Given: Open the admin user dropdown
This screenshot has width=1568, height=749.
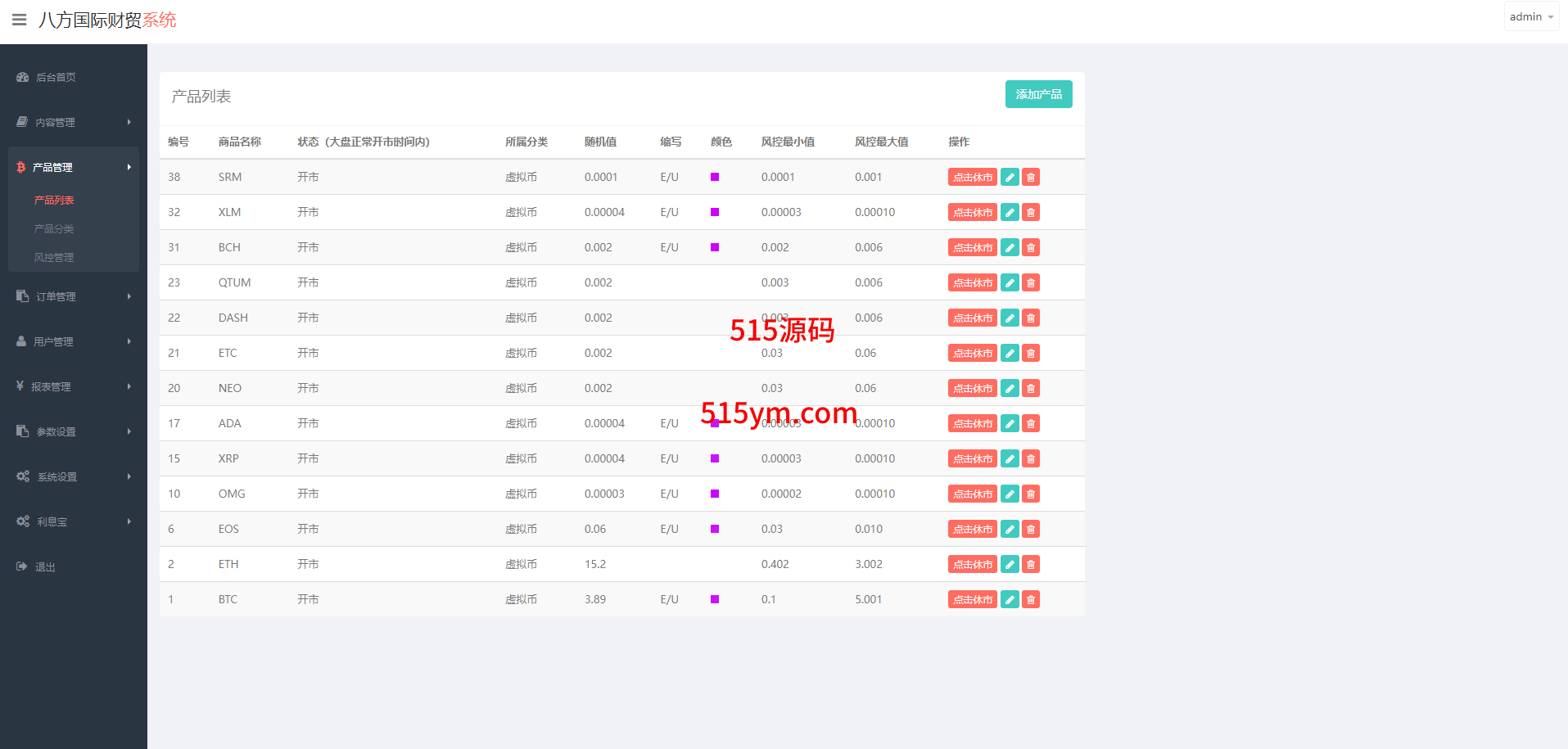Looking at the screenshot, I should click(x=1530, y=17).
